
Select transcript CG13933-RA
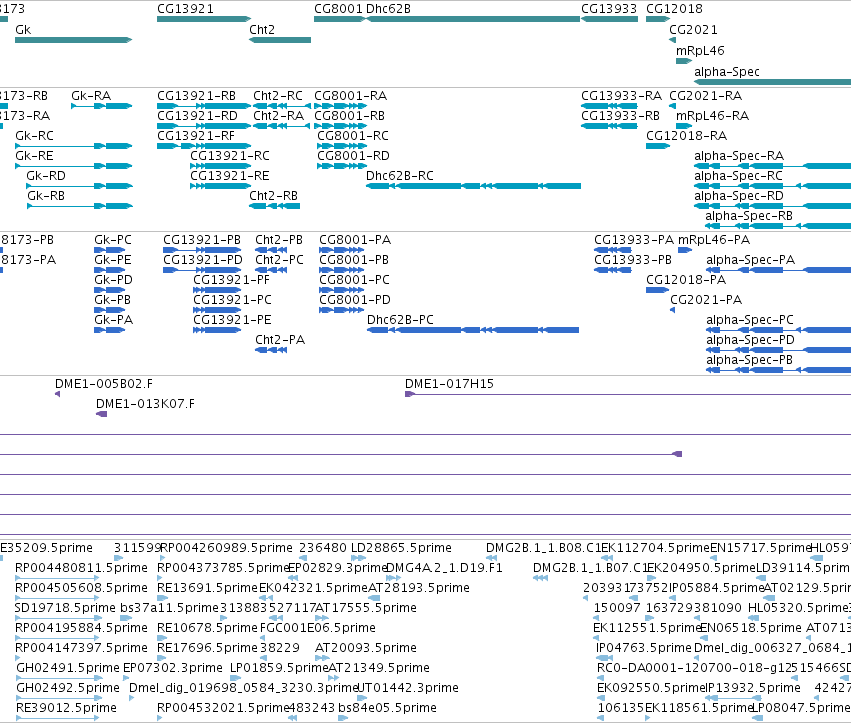point(609,106)
